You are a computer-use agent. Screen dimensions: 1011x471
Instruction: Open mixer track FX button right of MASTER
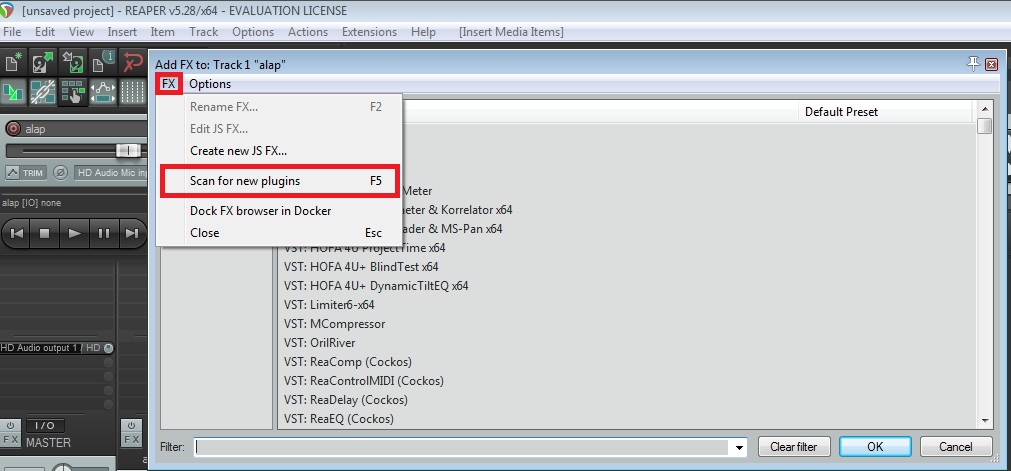pyautogui.click(x=131, y=440)
